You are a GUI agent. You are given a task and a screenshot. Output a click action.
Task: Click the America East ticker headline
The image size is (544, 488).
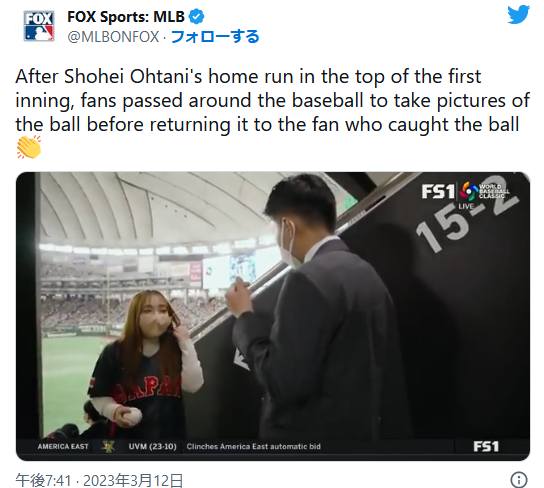(x=253, y=446)
